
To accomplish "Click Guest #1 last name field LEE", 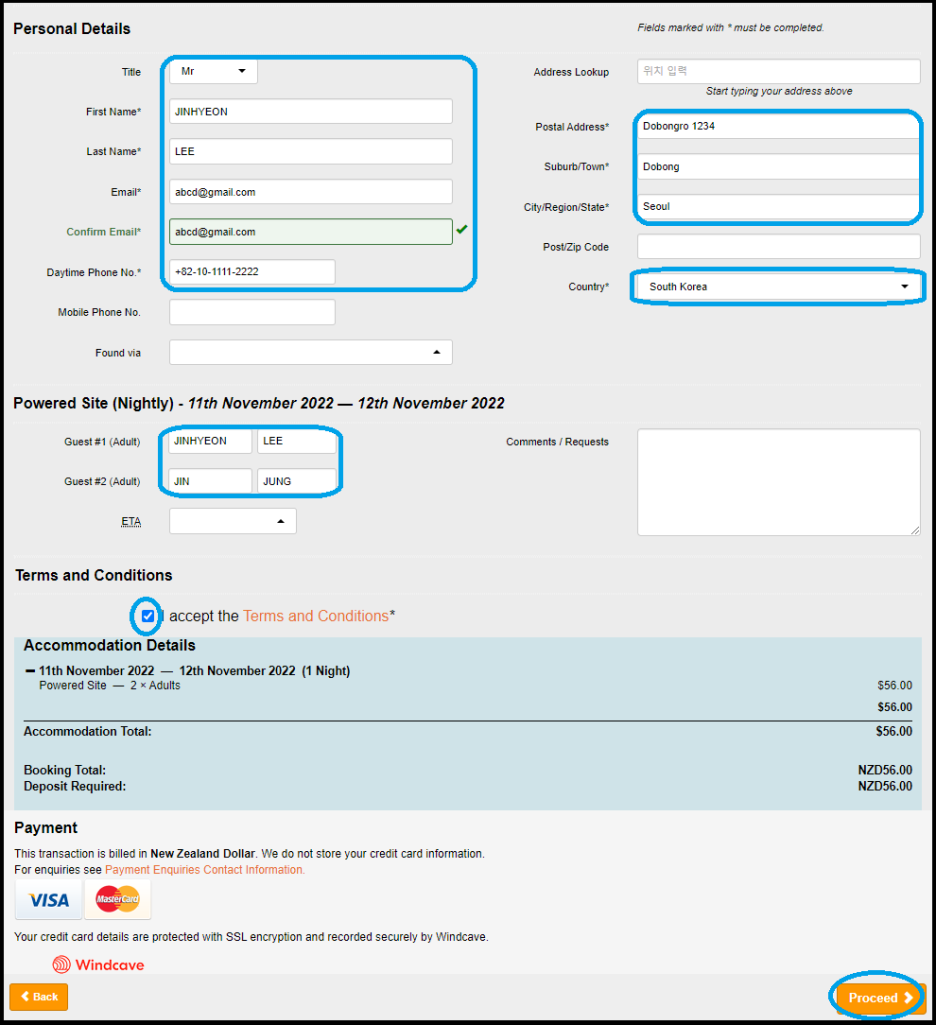I will coord(297,441).
